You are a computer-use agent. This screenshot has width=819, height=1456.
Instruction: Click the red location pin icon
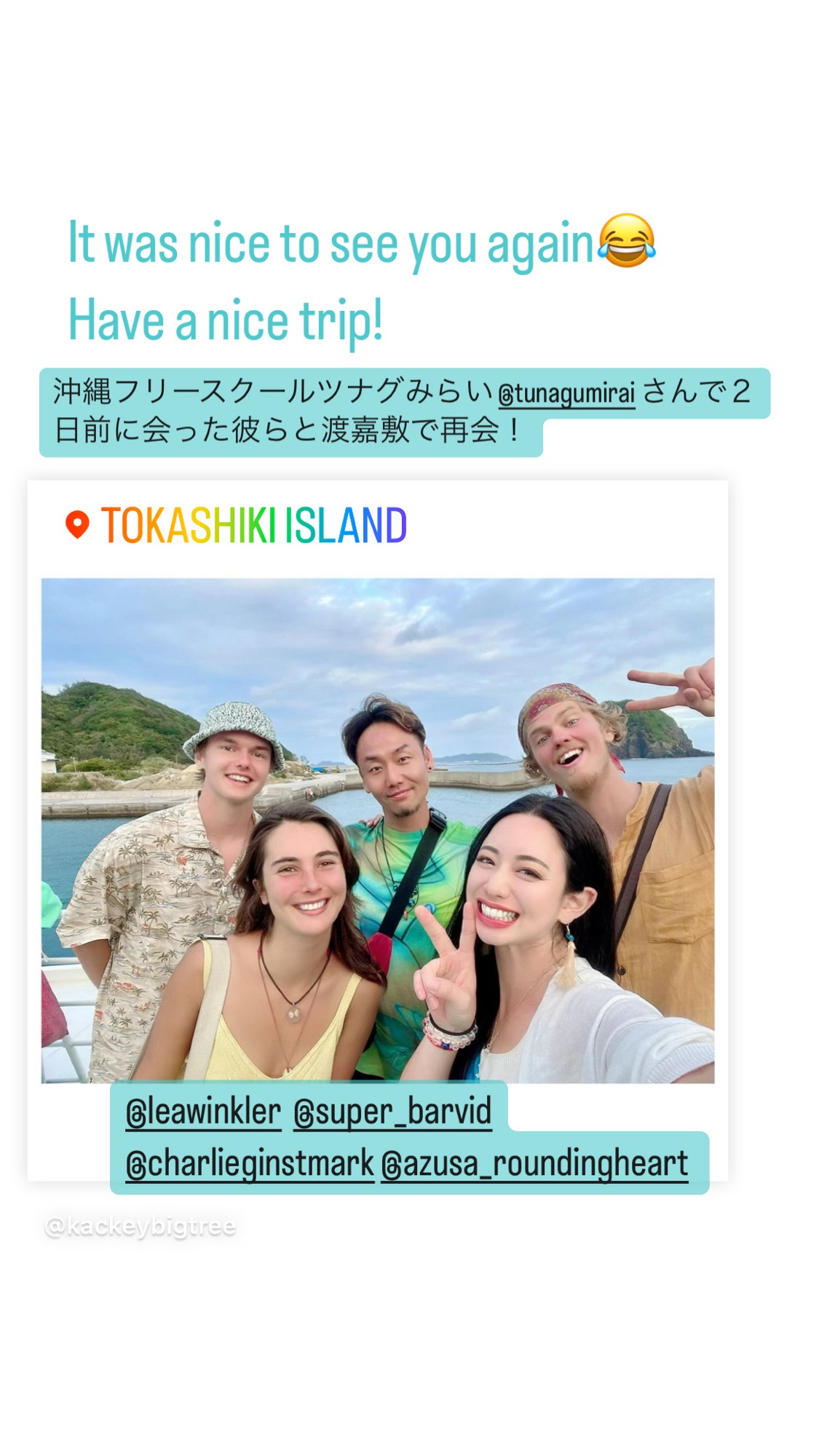tap(77, 524)
